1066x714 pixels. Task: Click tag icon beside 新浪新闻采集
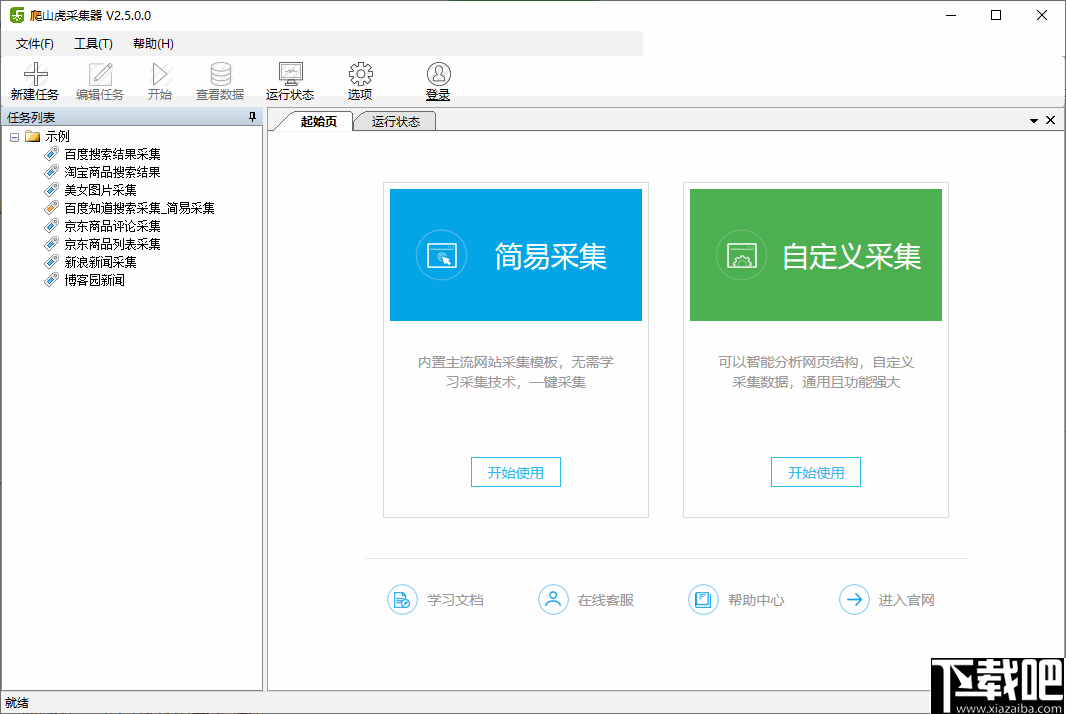point(52,262)
